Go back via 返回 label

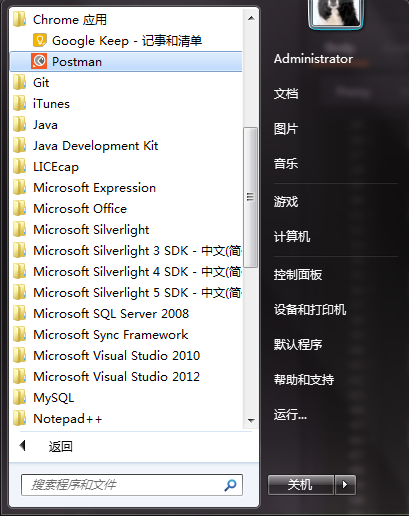[x=61, y=446]
